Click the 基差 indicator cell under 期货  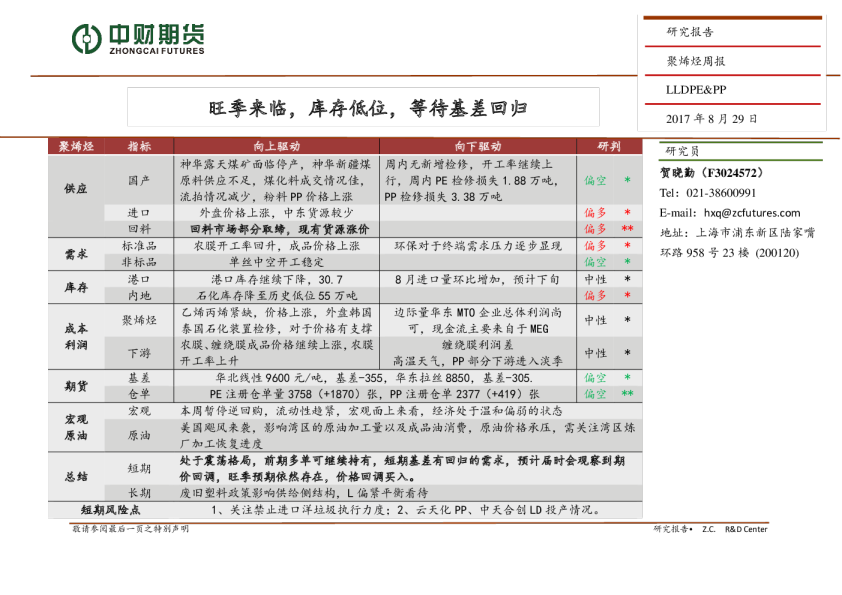click(x=139, y=378)
